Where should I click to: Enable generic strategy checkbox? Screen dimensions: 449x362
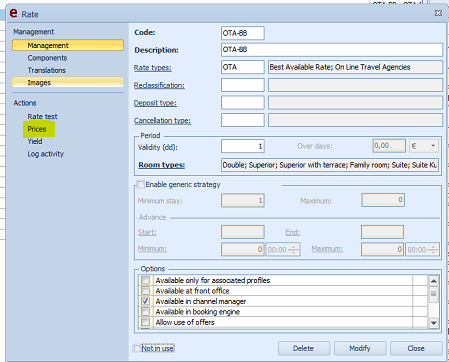[x=141, y=184]
